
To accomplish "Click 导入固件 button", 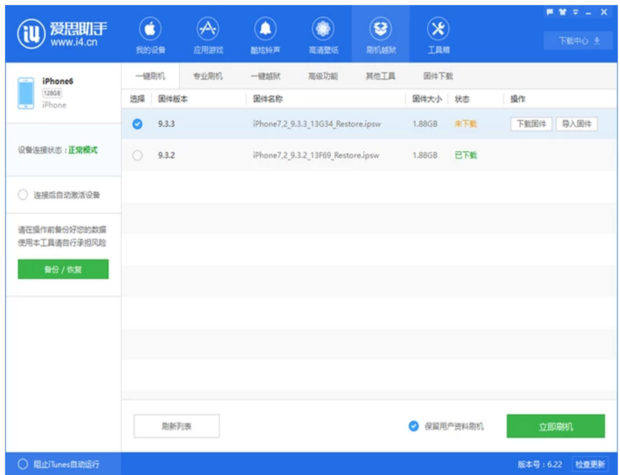I will [577, 124].
